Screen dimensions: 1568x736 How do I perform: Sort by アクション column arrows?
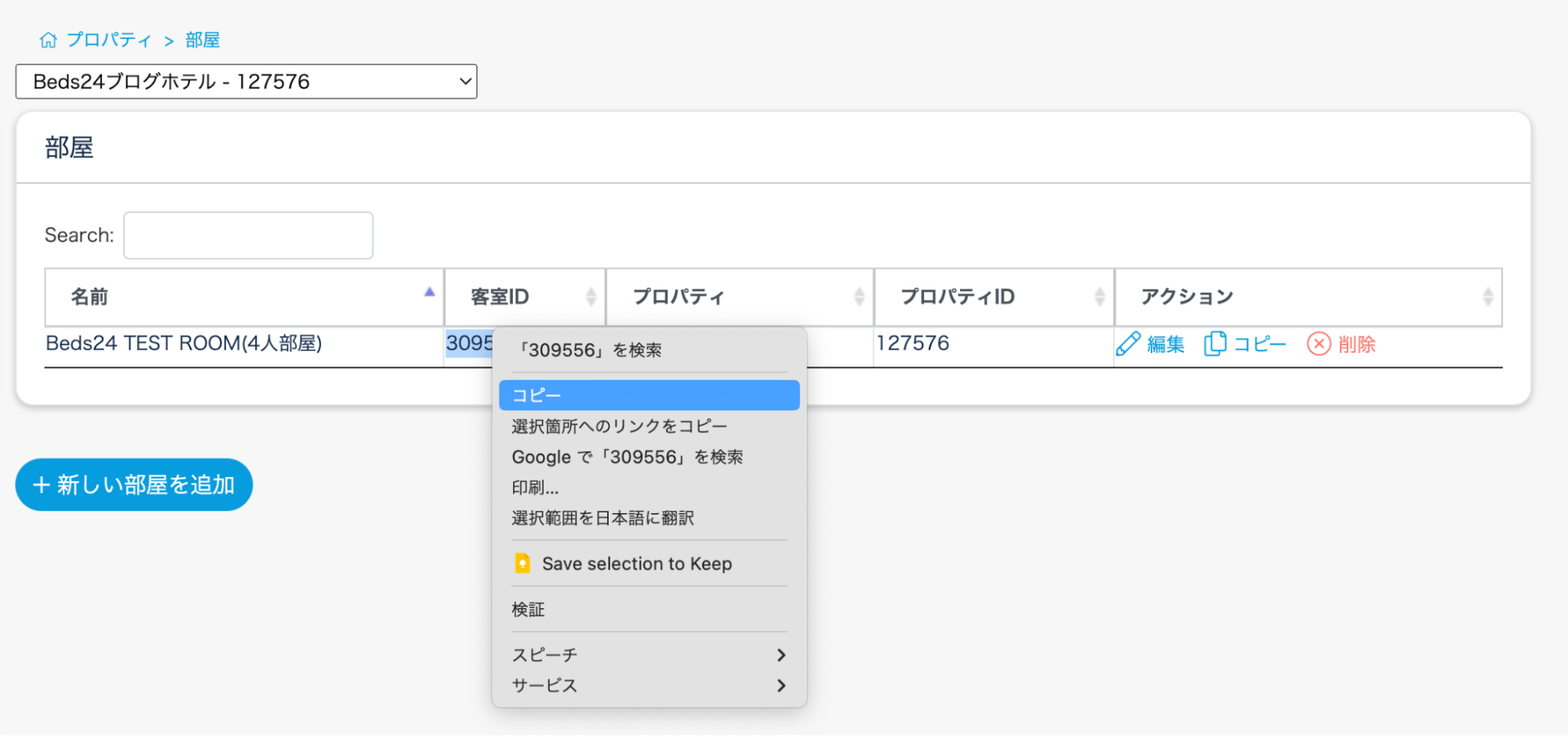1487,297
